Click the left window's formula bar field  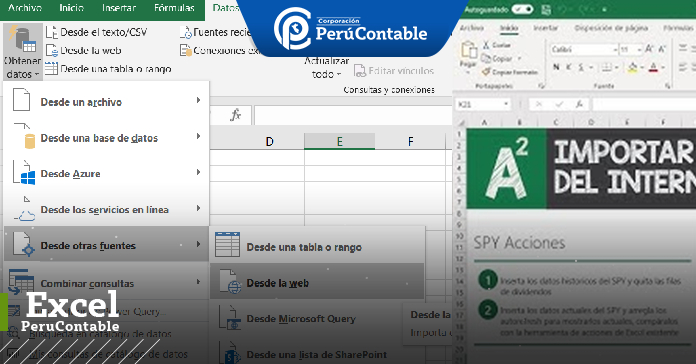(x=353, y=115)
